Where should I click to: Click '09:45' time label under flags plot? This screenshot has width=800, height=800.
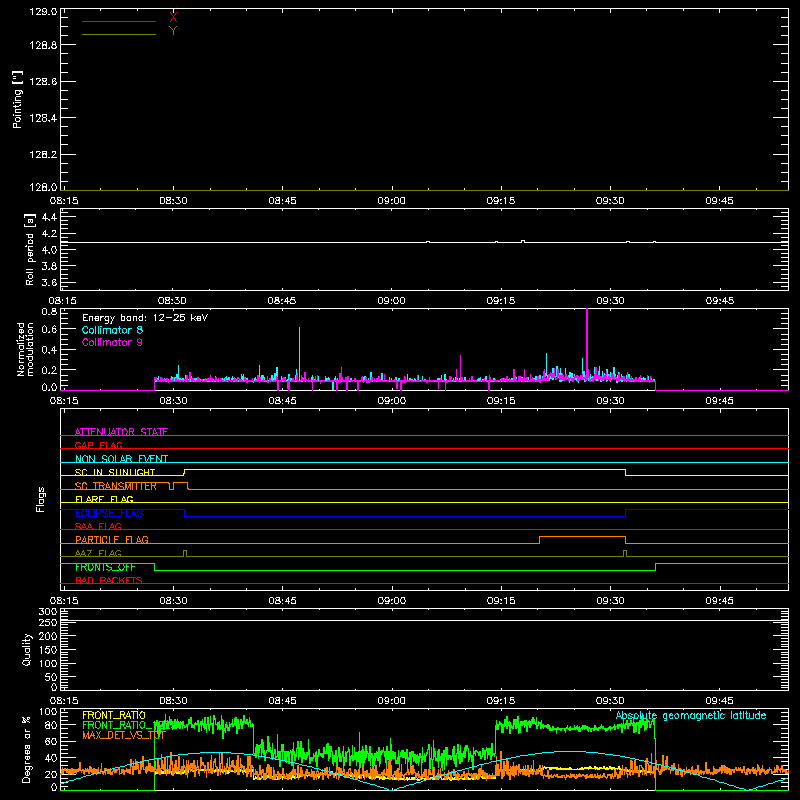[x=719, y=601]
